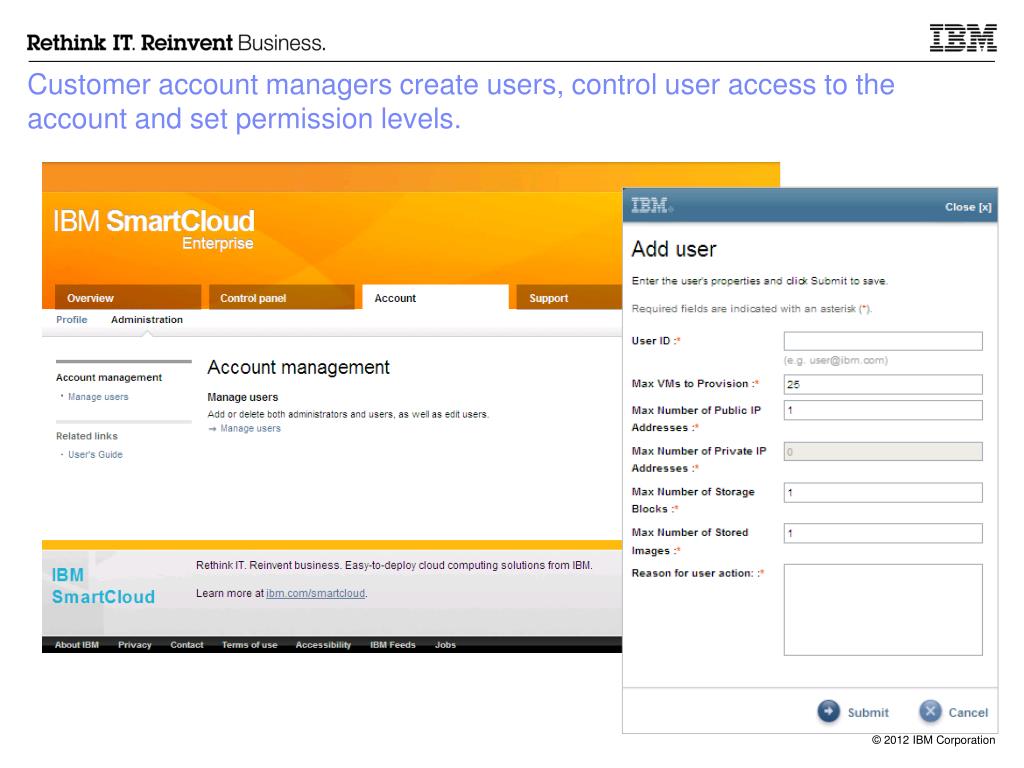The width and height of the screenshot is (1024, 768).
Task: Select the Administration sub-tab
Action: 147,319
